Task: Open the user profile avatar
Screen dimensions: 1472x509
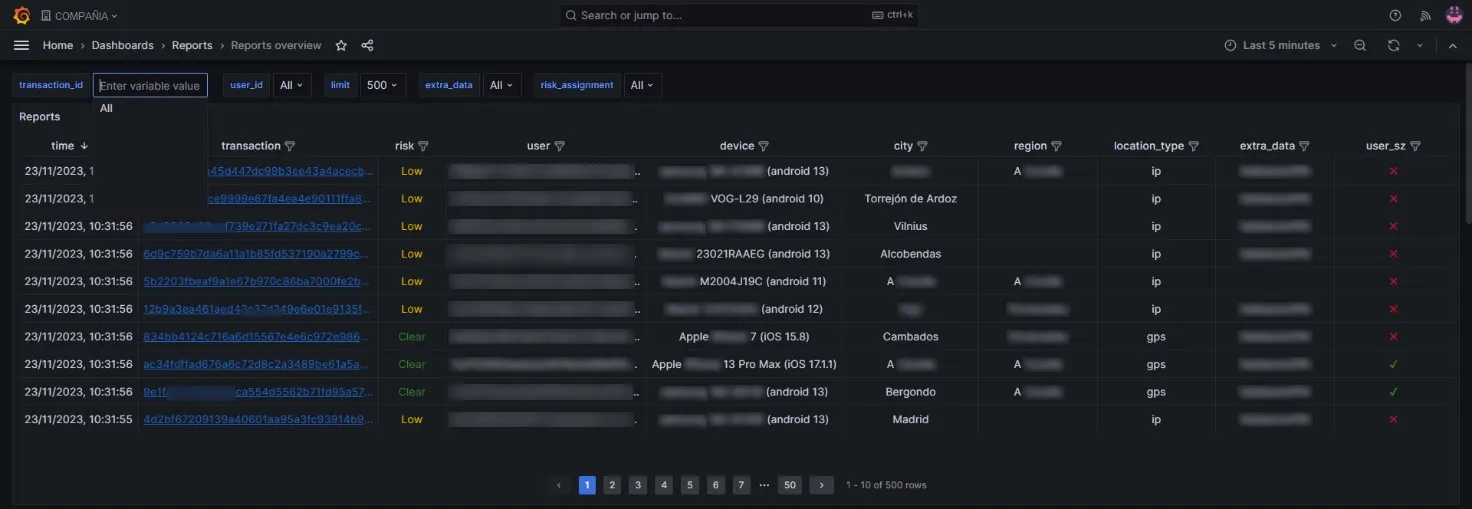Action: click(x=1454, y=15)
